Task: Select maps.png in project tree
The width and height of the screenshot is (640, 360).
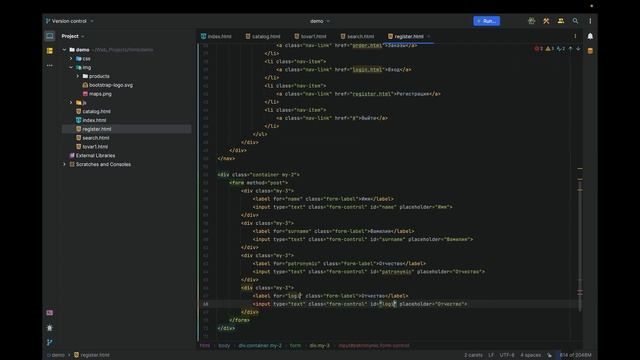Action: tap(97, 94)
